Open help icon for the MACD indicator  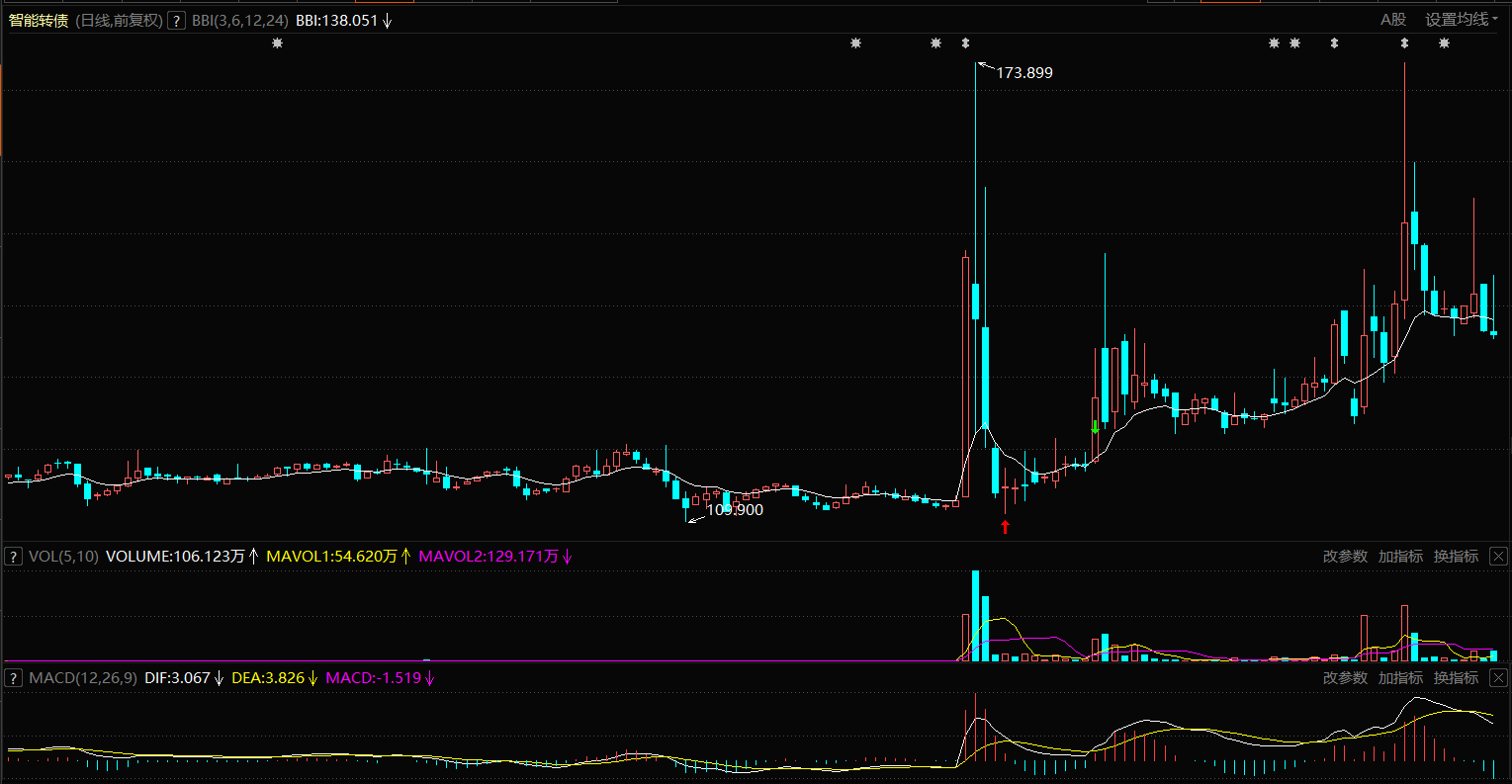[x=14, y=678]
